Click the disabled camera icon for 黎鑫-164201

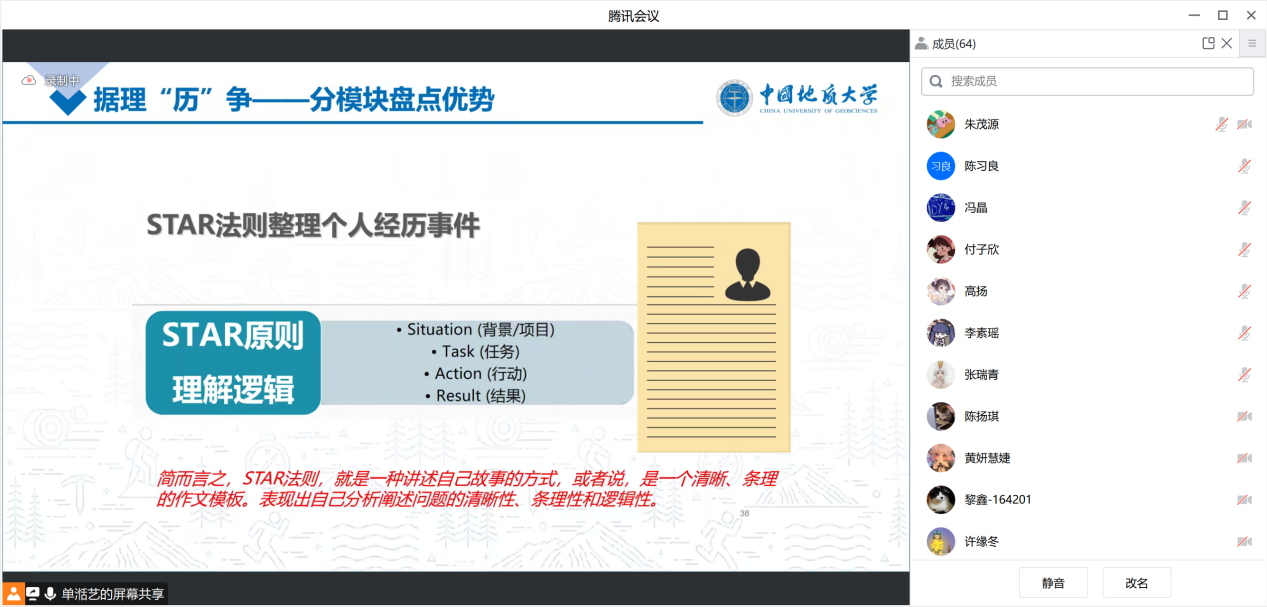pyautogui.click(x=1244, y=499)
